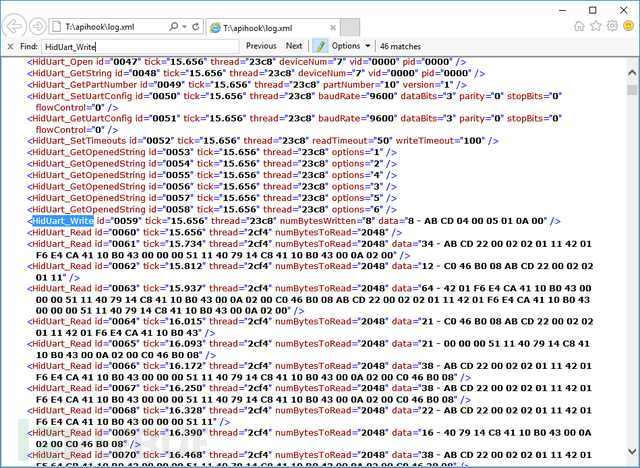The height and width of the screenshot is (468, 640).
Task: Click the HidUart_SetUartConfig tag
Action: (x=82, y=96)
